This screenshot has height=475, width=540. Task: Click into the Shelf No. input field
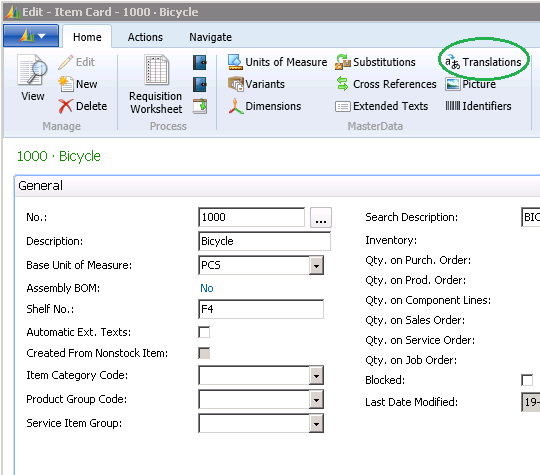(261, 309)
